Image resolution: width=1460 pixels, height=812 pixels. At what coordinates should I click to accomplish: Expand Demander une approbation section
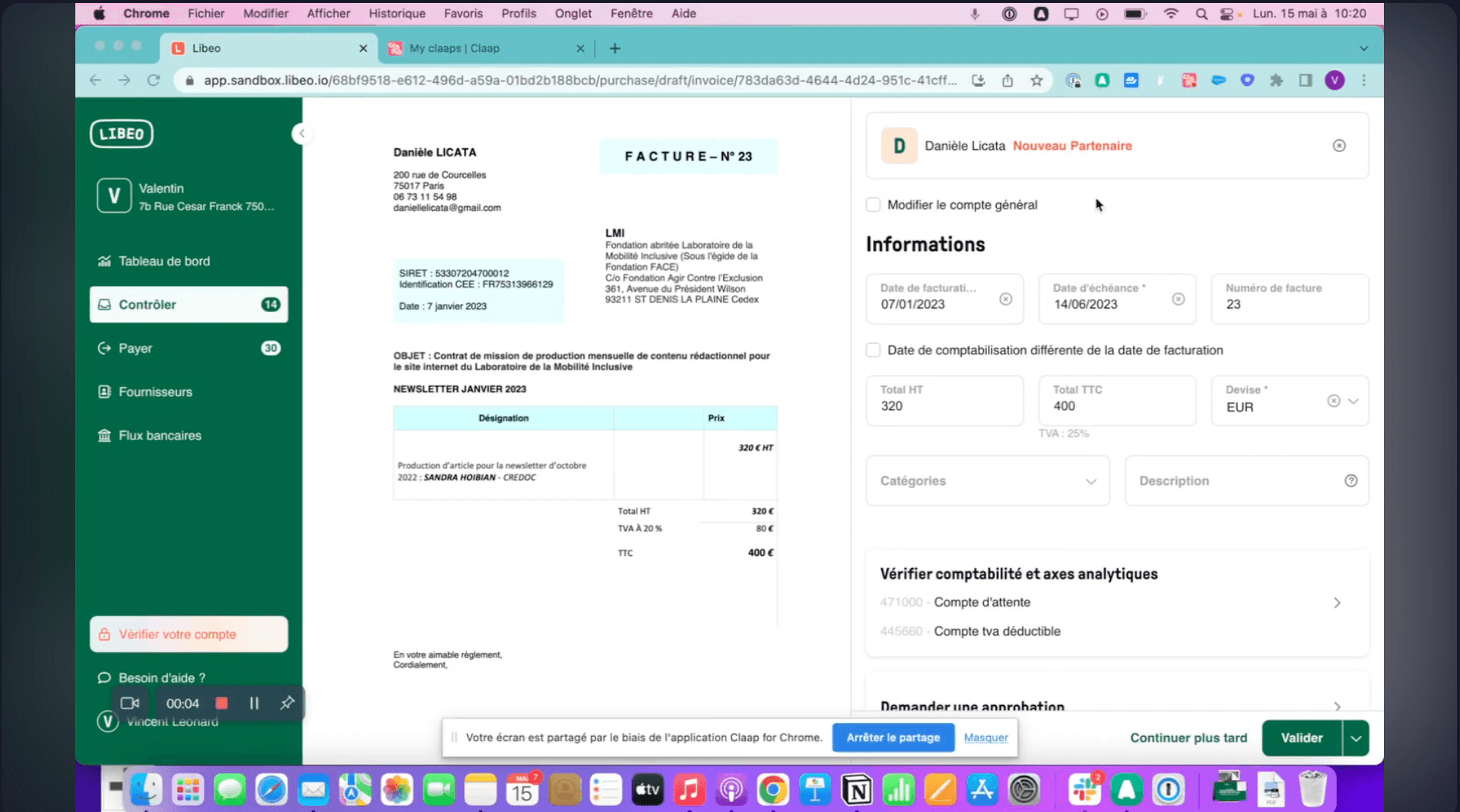(1337, 706)
